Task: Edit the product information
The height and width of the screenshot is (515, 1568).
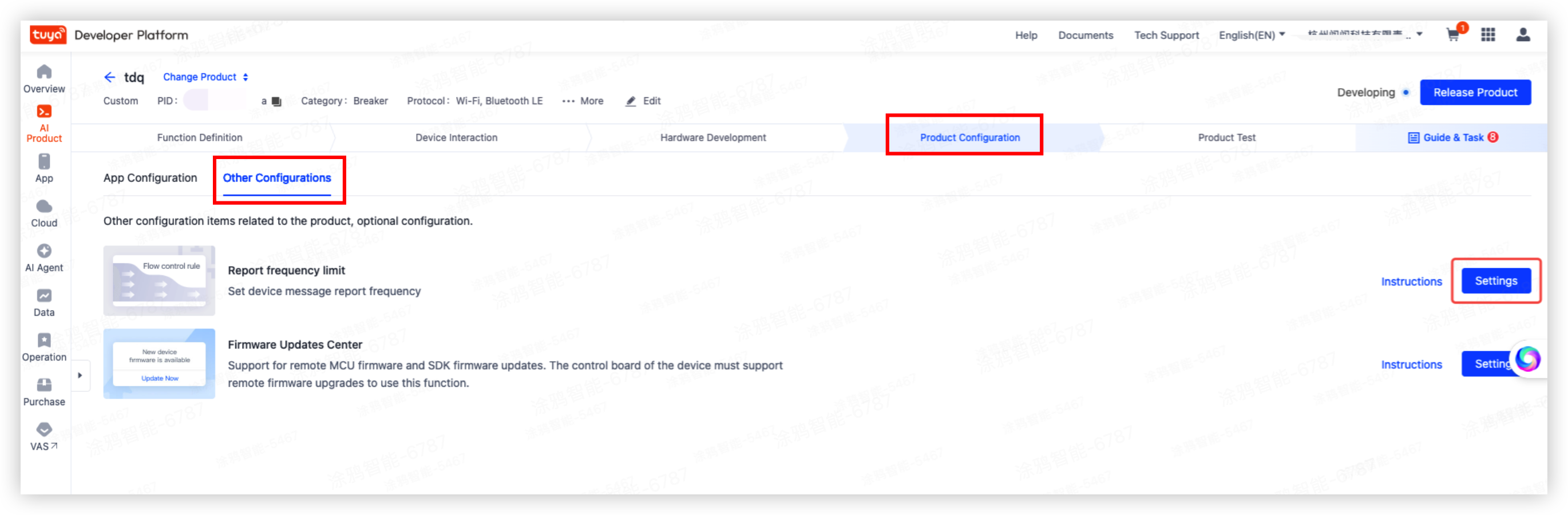Action: 643,101
